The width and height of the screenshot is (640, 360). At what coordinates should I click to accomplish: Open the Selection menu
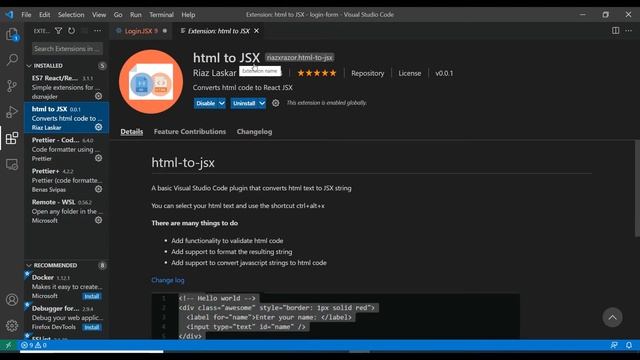[71, 15]
